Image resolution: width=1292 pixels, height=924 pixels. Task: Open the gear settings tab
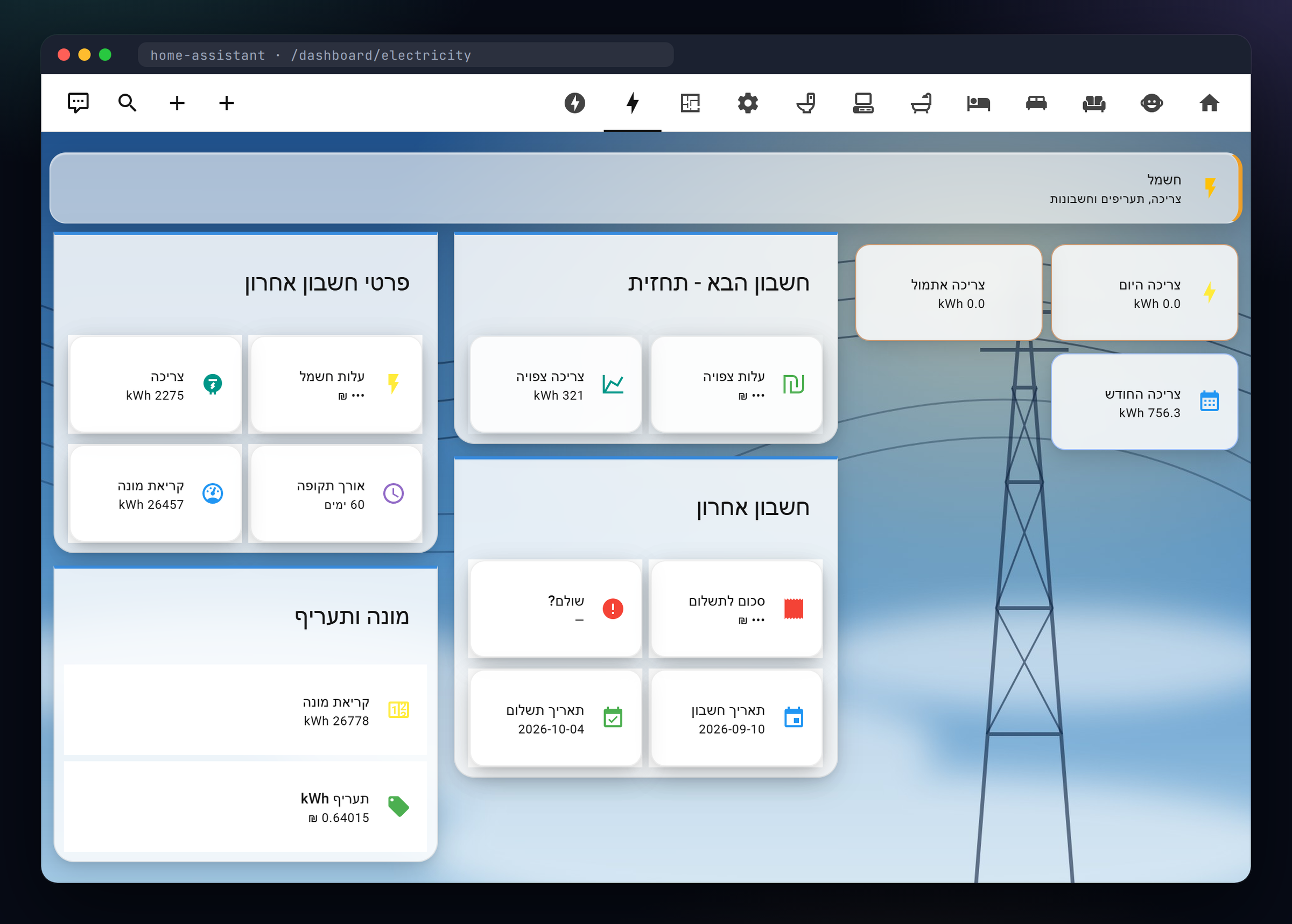pyautogui.click(x=747, y=103)
